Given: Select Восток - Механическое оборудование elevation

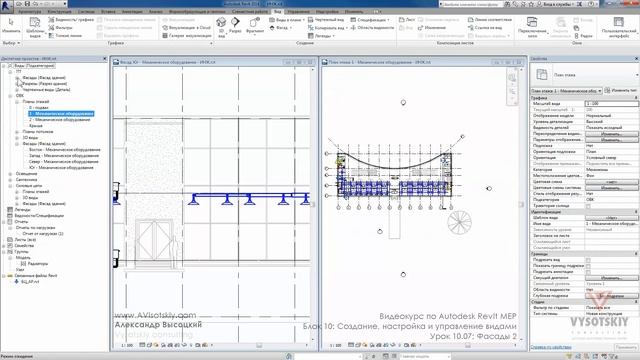Looking at the screenshot, I should tap(64, 150).
